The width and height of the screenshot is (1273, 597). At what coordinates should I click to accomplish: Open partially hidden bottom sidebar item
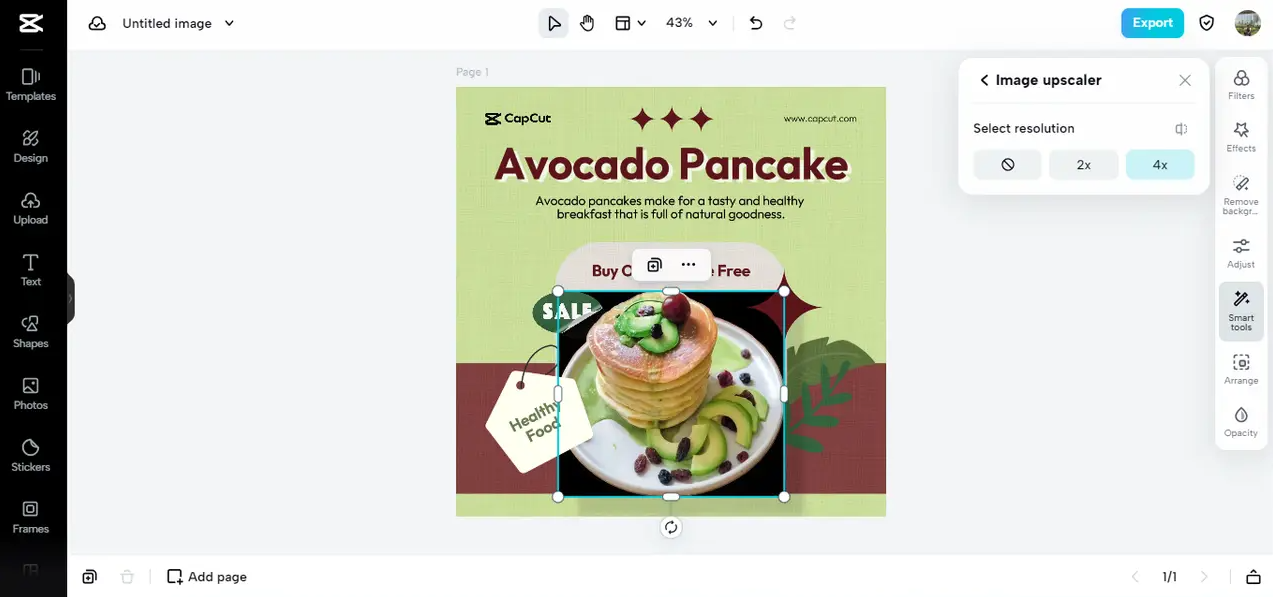31,570
